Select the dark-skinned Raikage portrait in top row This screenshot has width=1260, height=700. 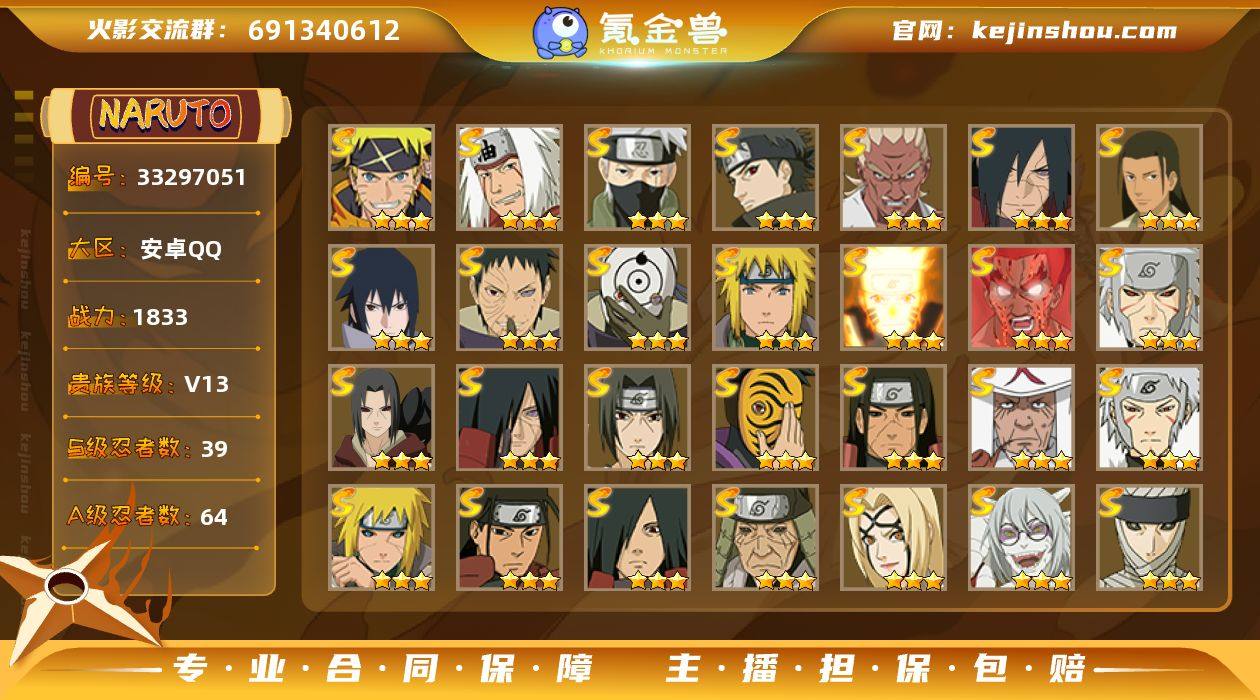[893, 177]
